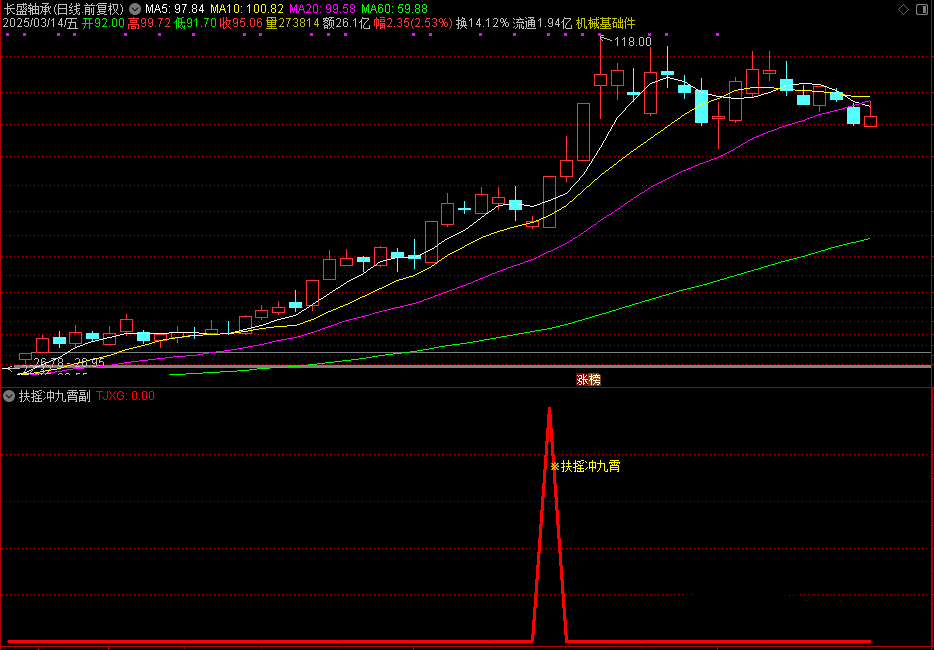
Task: Open the dropdown arrow beside 长盛轴承 title
Action: [x=134, y=8]
